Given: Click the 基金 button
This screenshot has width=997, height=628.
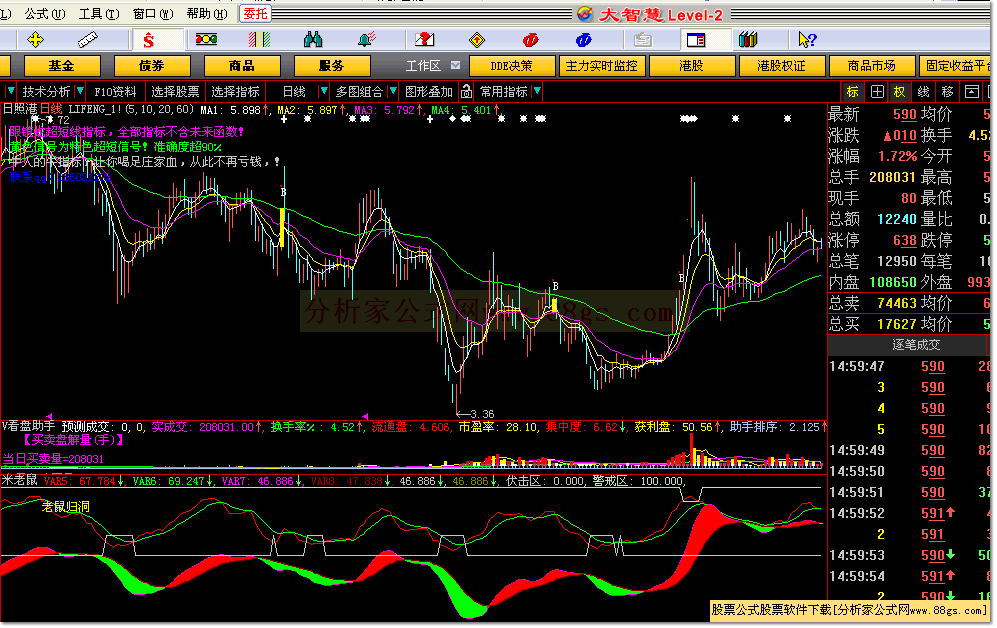Looking at the screenshot, I should [62, 65].
